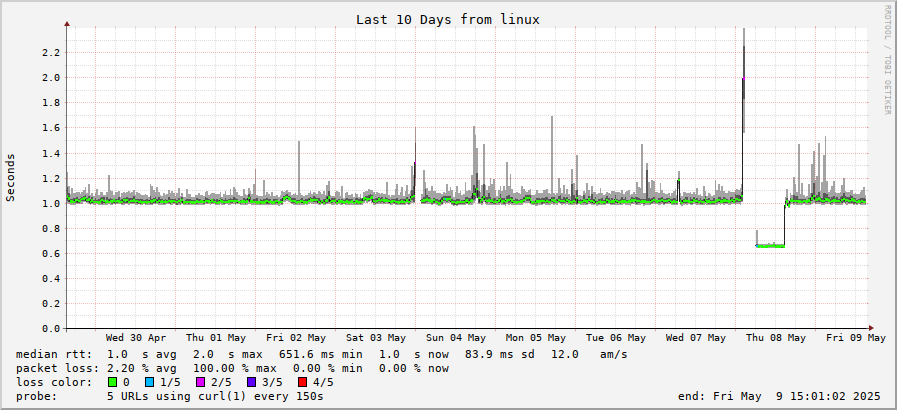This screenshot has height=410, width=897.
Task: Click the 'Tue 06 May' date label
Action: point(616,338)
